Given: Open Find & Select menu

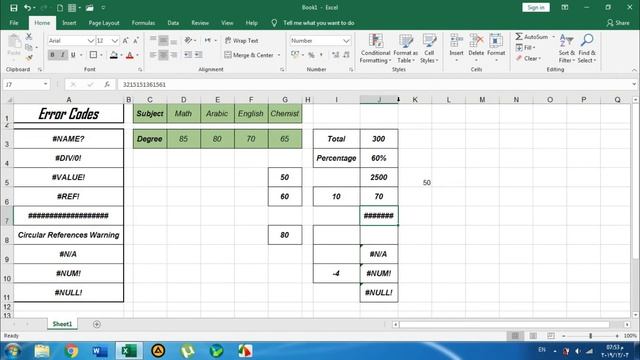Looking at the screenshot, I should 587,48.
